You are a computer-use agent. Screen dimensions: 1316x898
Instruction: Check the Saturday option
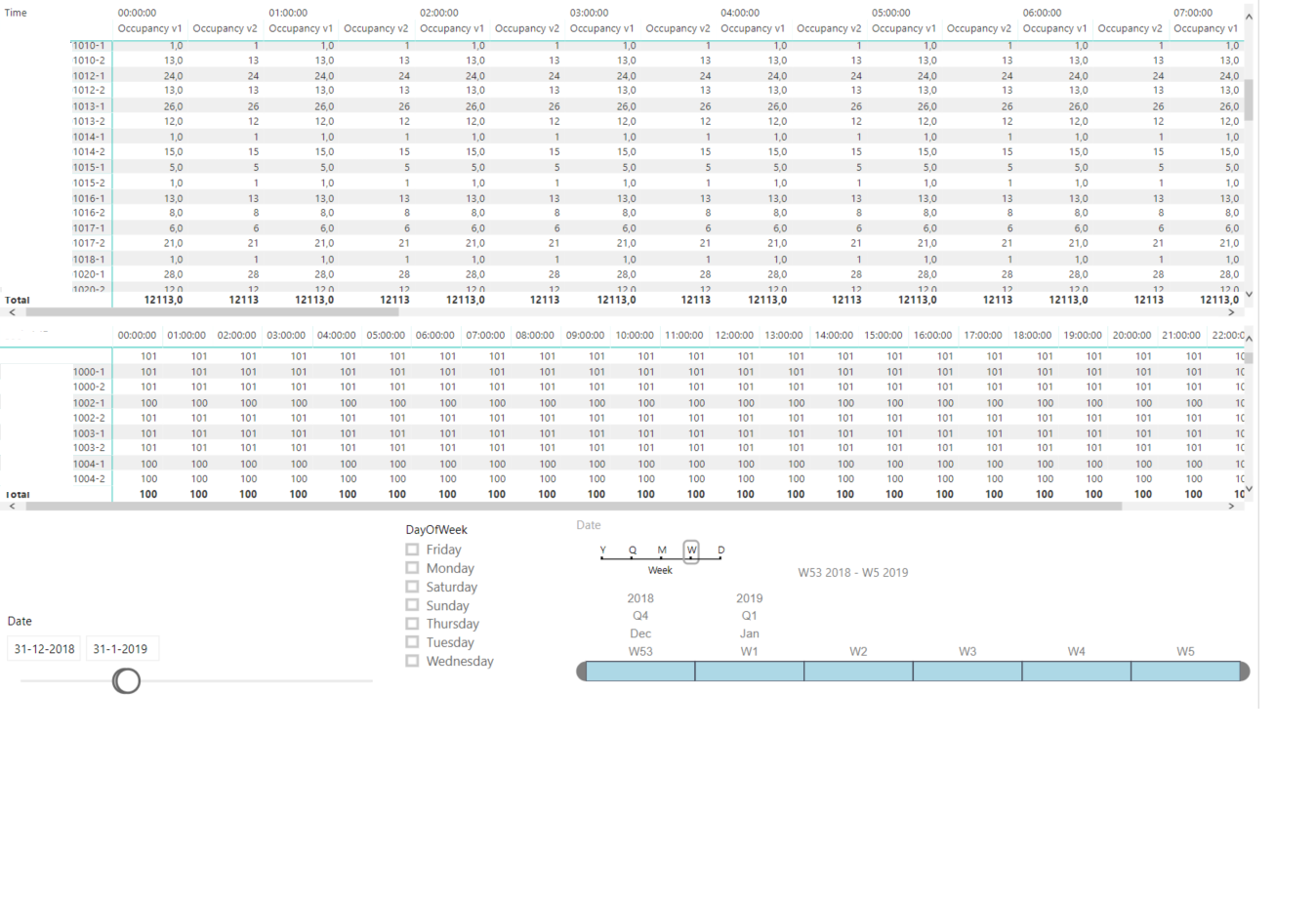412,587
